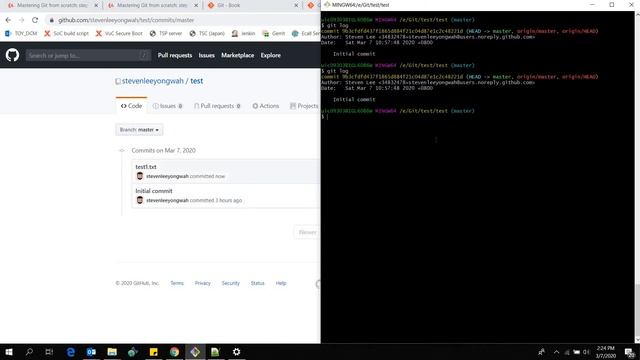
Task: Open the TOY_DCM bookmark
Action: pos(21,33)
